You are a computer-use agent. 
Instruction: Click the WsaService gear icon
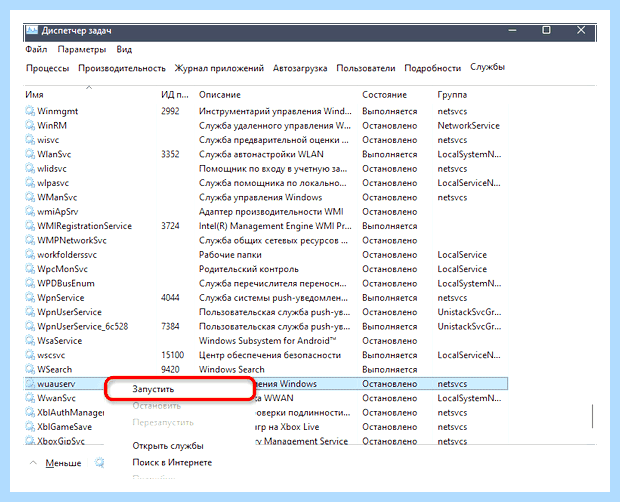coord(30,340)
